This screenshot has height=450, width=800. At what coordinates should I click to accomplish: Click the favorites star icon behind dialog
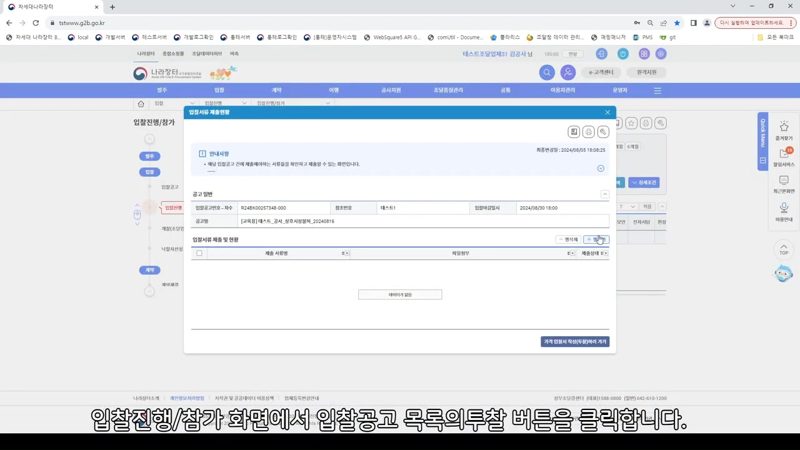(x=632, y=123)
